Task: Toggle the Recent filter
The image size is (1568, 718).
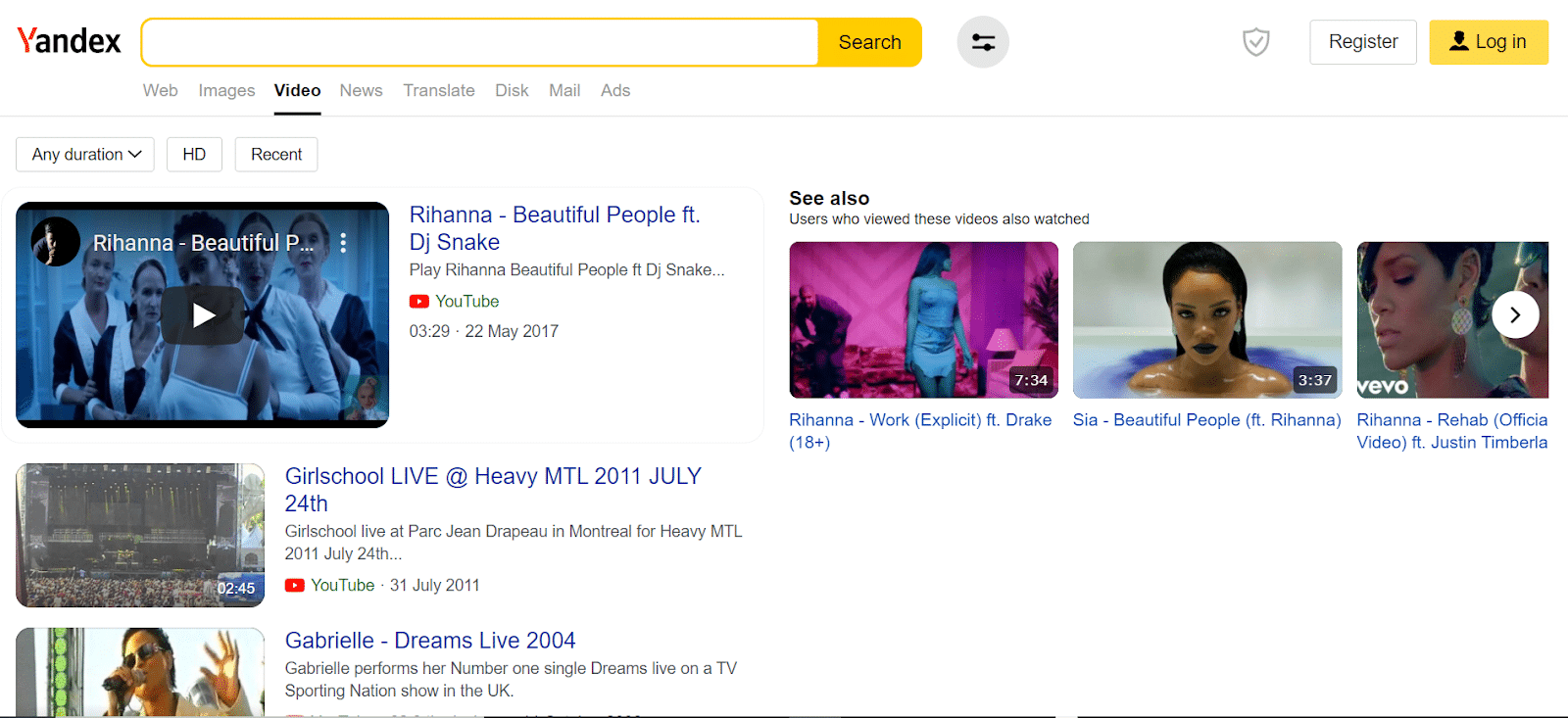Action: coord(276,155)
